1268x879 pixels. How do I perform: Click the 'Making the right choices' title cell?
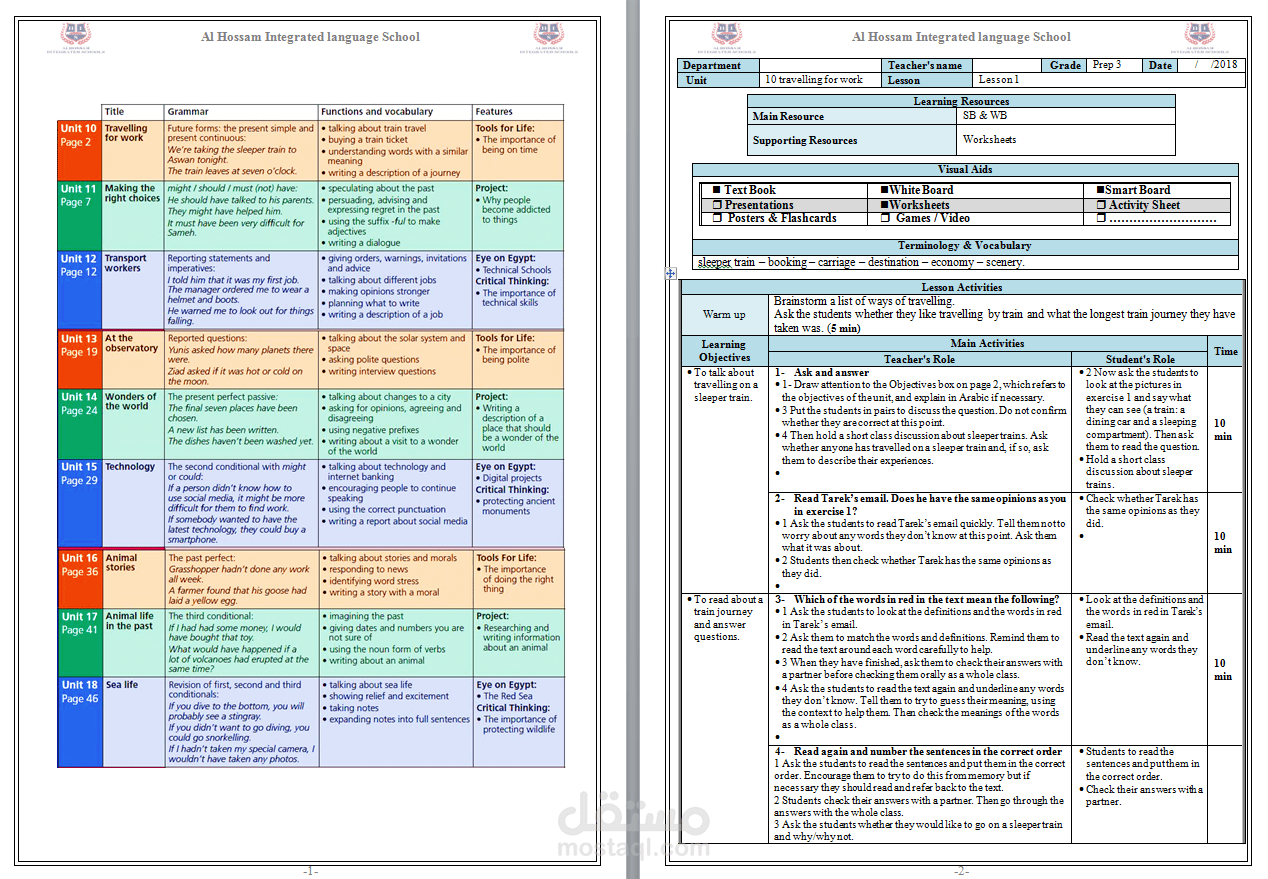click(133, 214)
